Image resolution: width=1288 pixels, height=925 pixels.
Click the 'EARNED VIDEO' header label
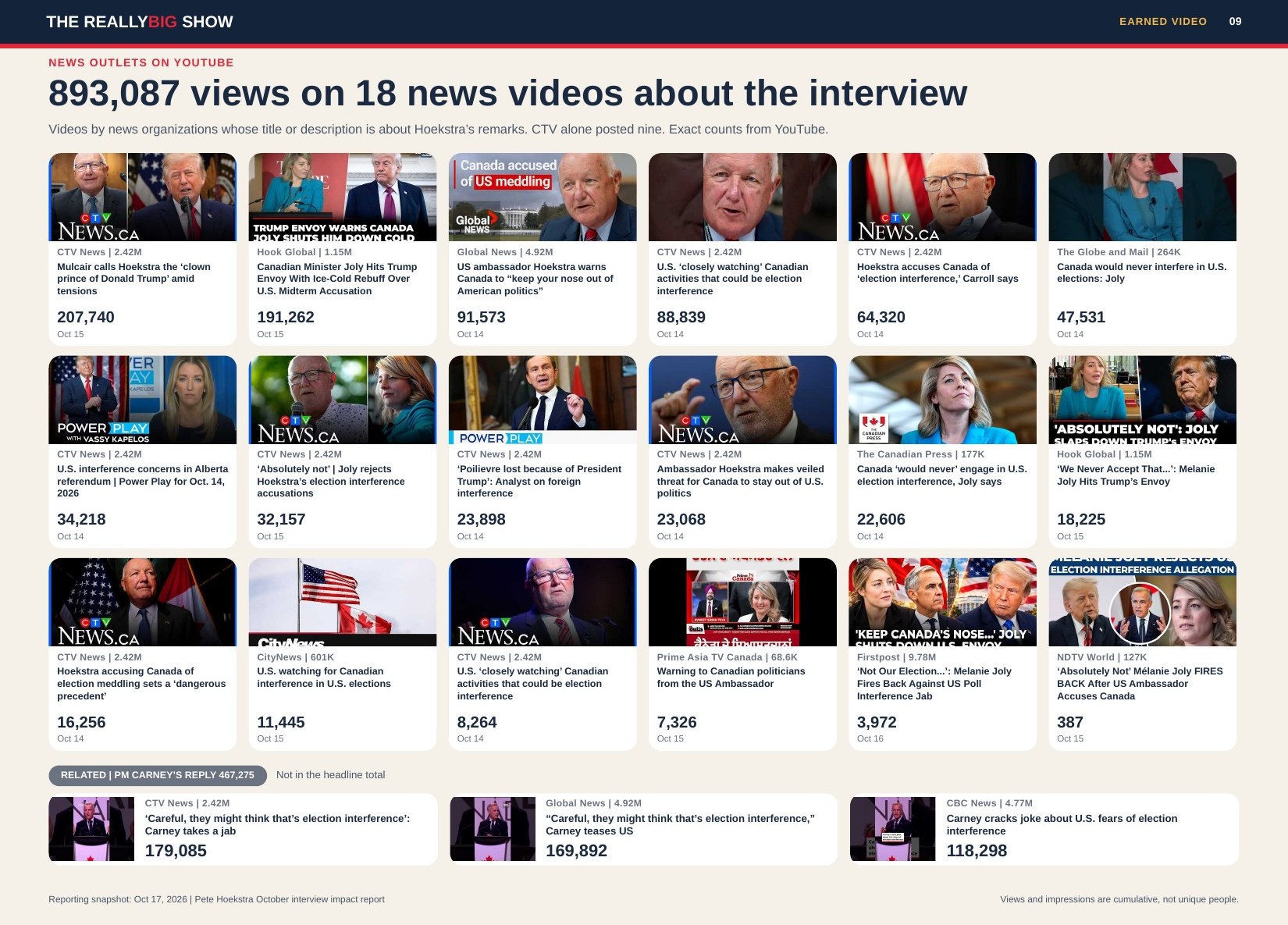[1163, 22]
